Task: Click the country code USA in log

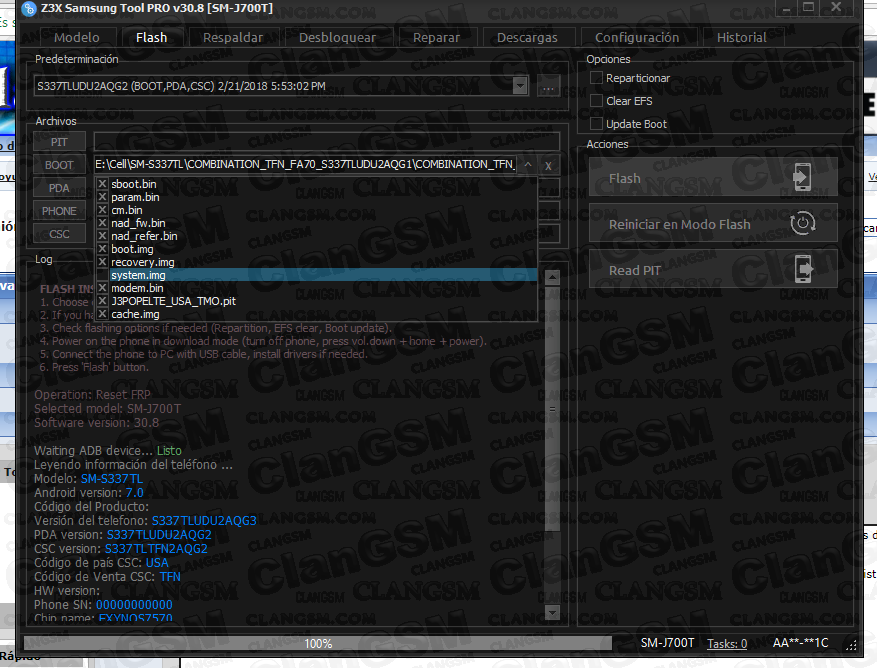Action: (157, 563)
